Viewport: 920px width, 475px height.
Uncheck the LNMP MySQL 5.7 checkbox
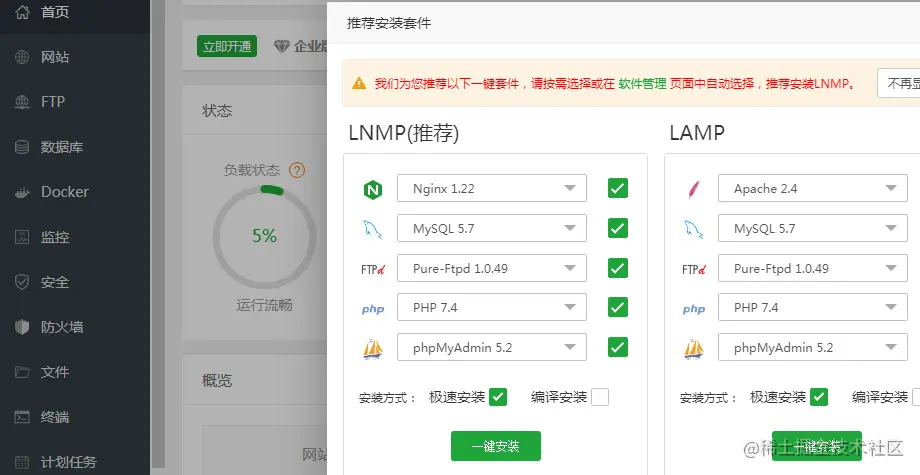(x=618, y=228)
